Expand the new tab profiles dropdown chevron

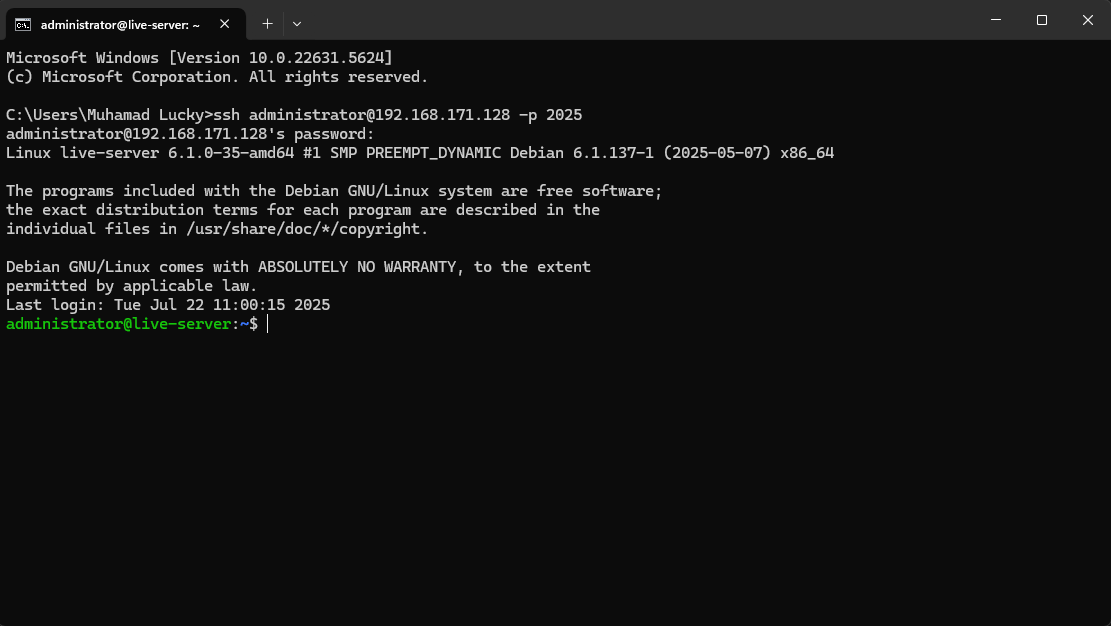(297, 24)
